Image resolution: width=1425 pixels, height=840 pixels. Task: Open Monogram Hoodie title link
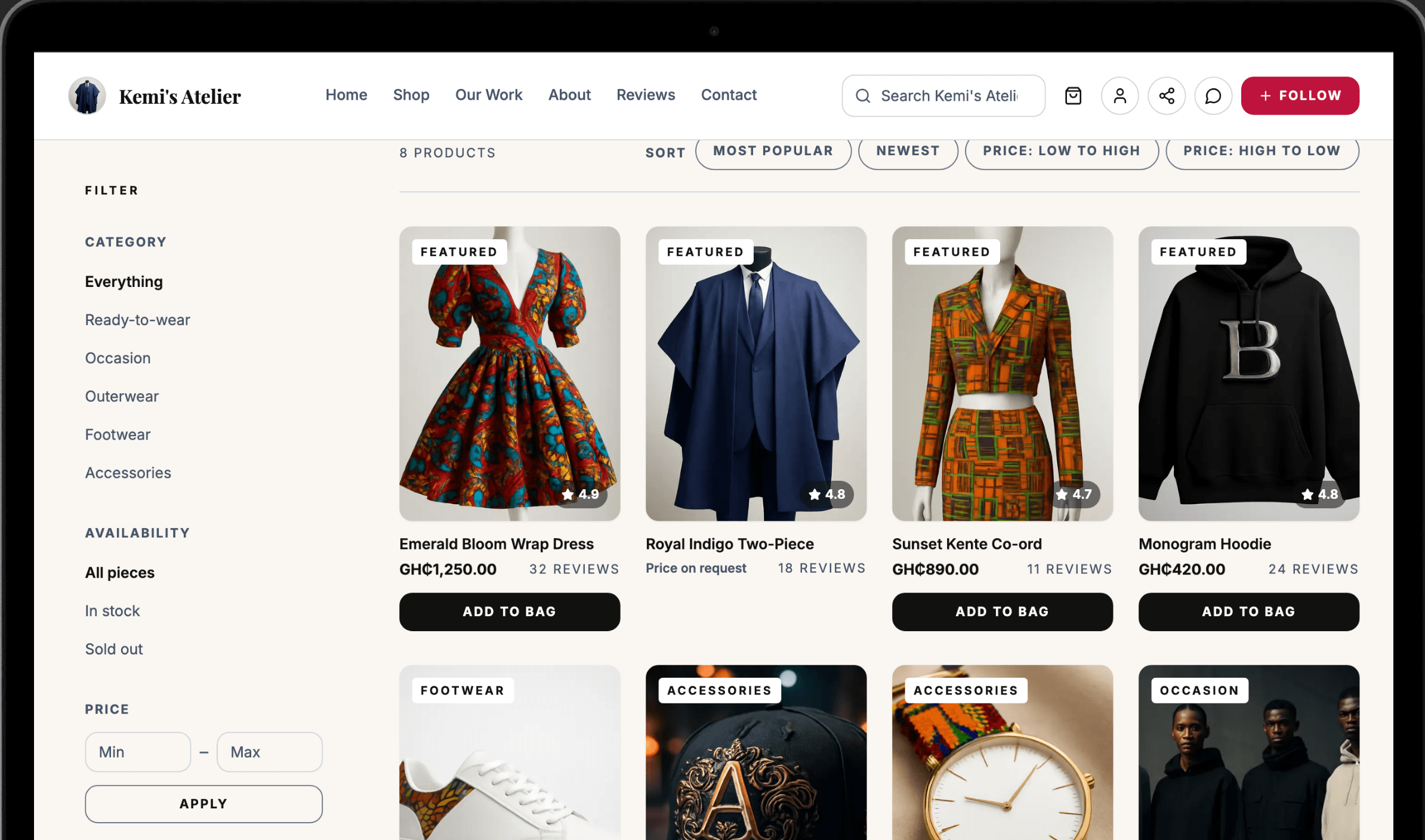(1205, 544)
